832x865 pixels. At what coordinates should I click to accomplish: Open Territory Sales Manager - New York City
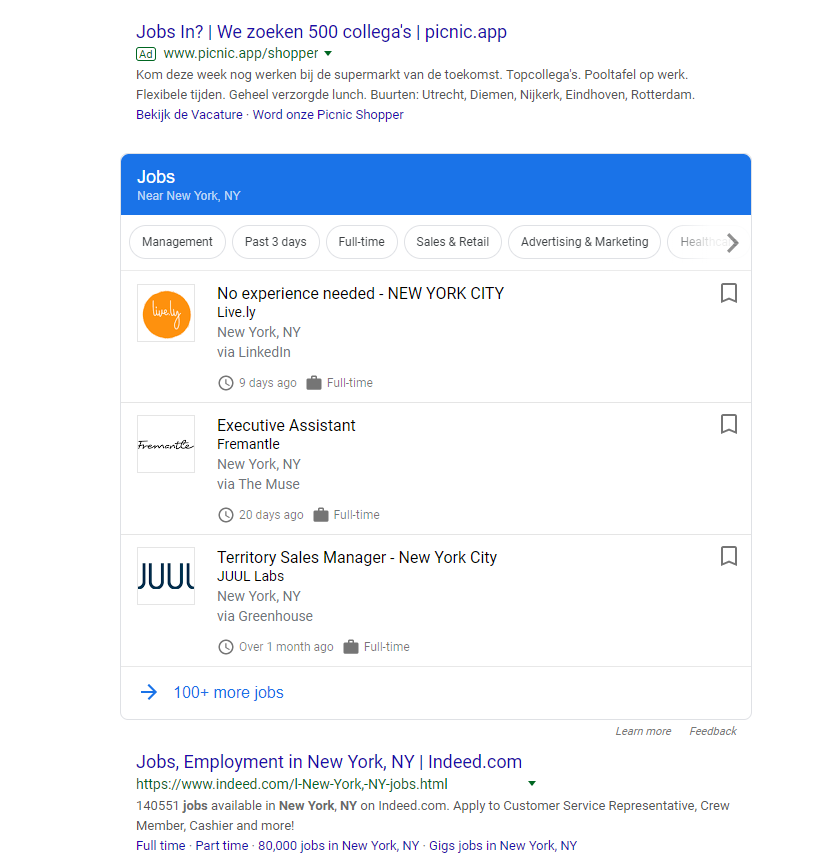(357, 557)
